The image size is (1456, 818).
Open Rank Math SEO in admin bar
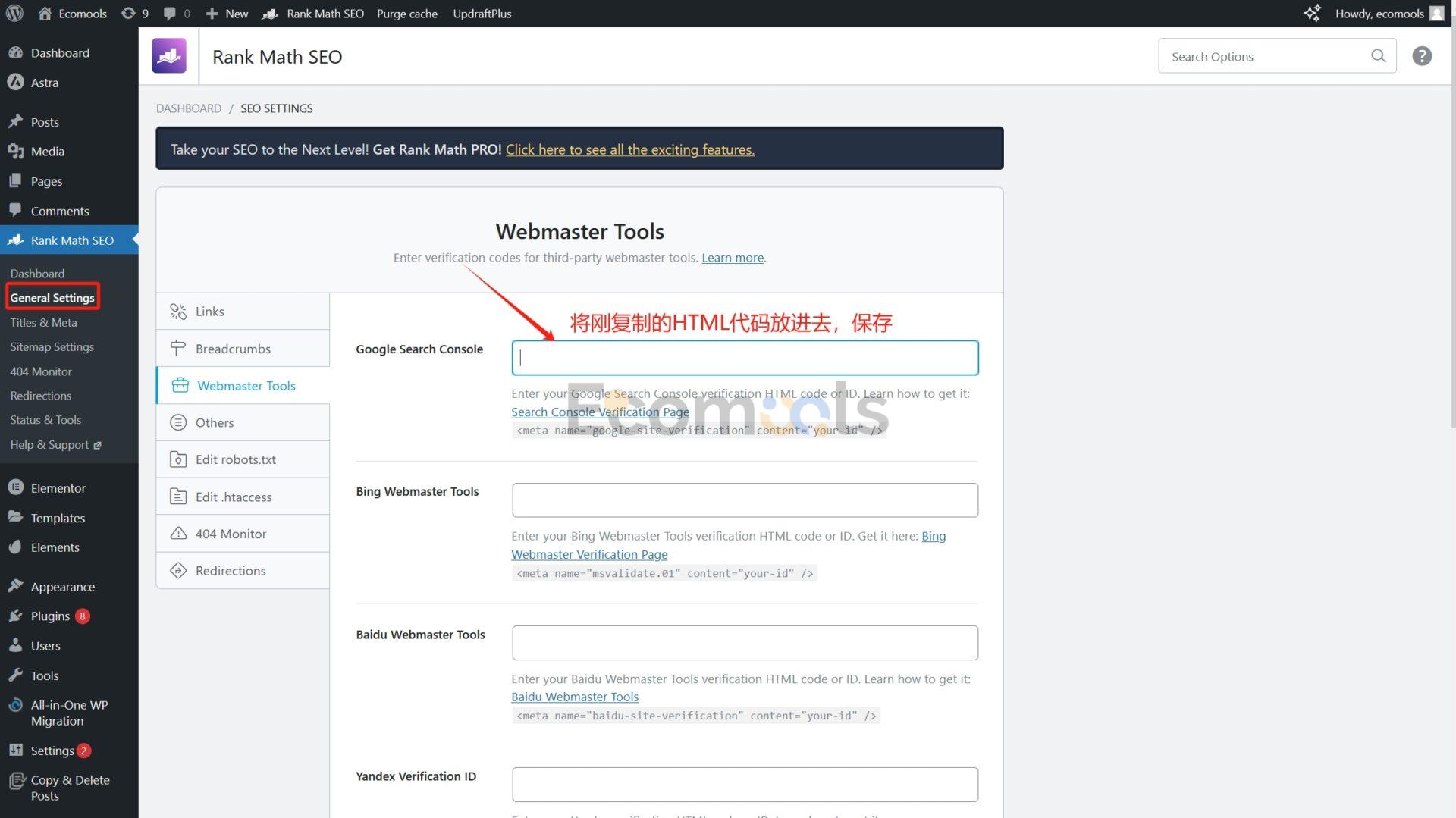[313, 14]
